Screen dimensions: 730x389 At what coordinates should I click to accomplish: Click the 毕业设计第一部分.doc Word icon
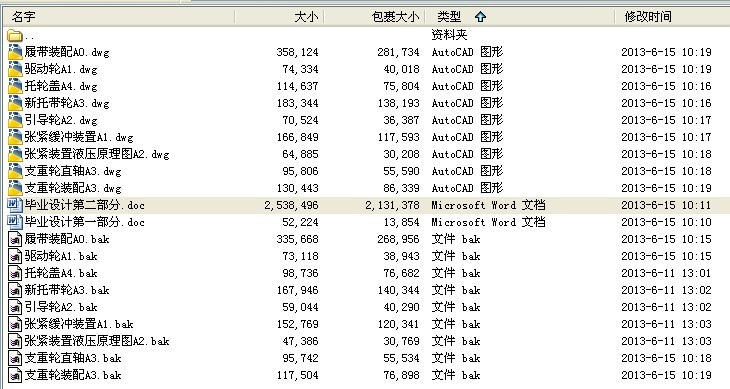[x=15, y=222]
